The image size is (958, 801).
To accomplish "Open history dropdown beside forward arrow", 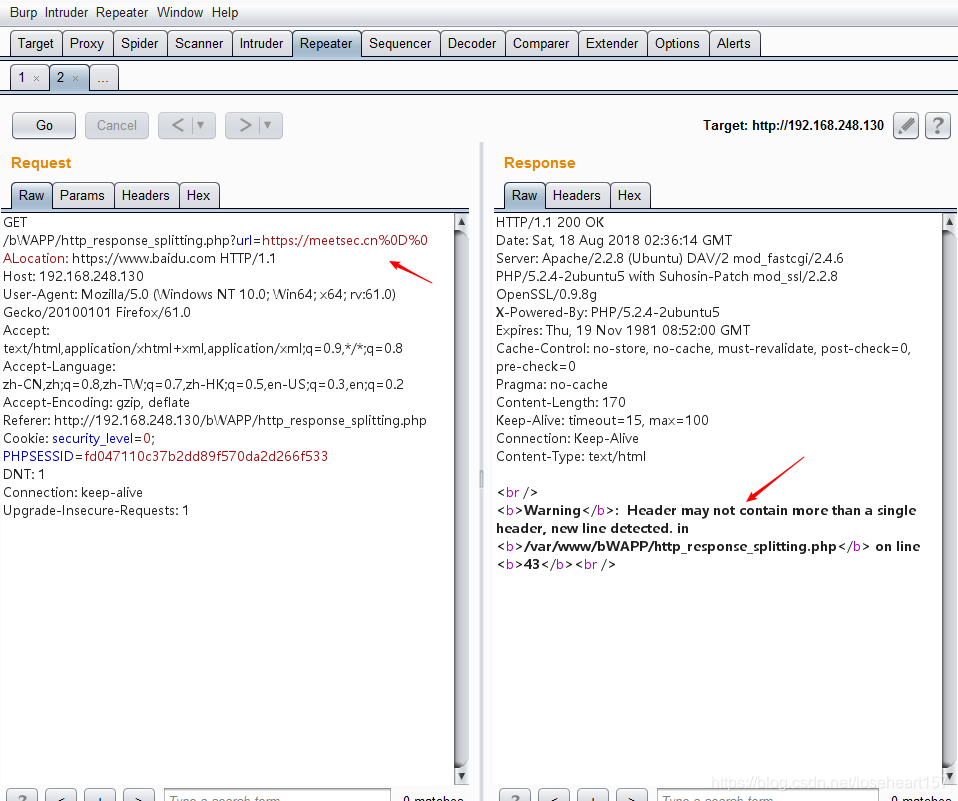I will click(x=268, y=125).
